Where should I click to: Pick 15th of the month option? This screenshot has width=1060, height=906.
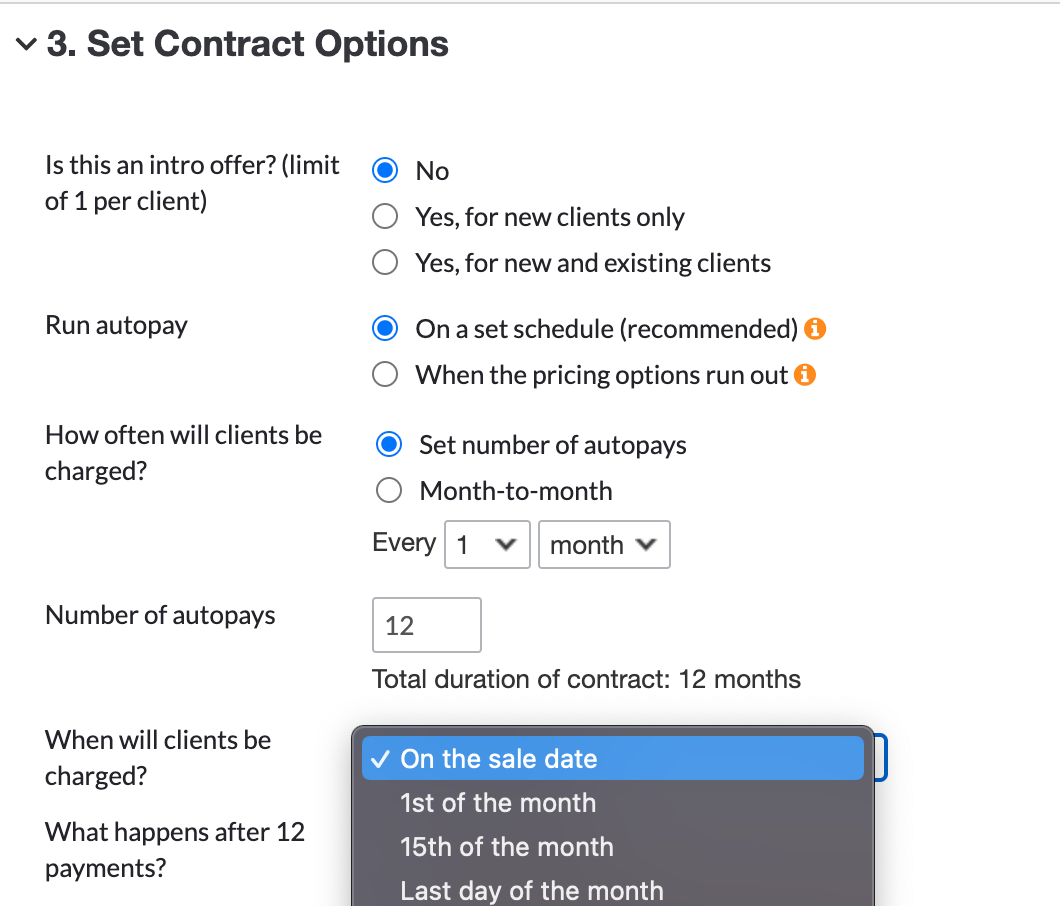506,847
